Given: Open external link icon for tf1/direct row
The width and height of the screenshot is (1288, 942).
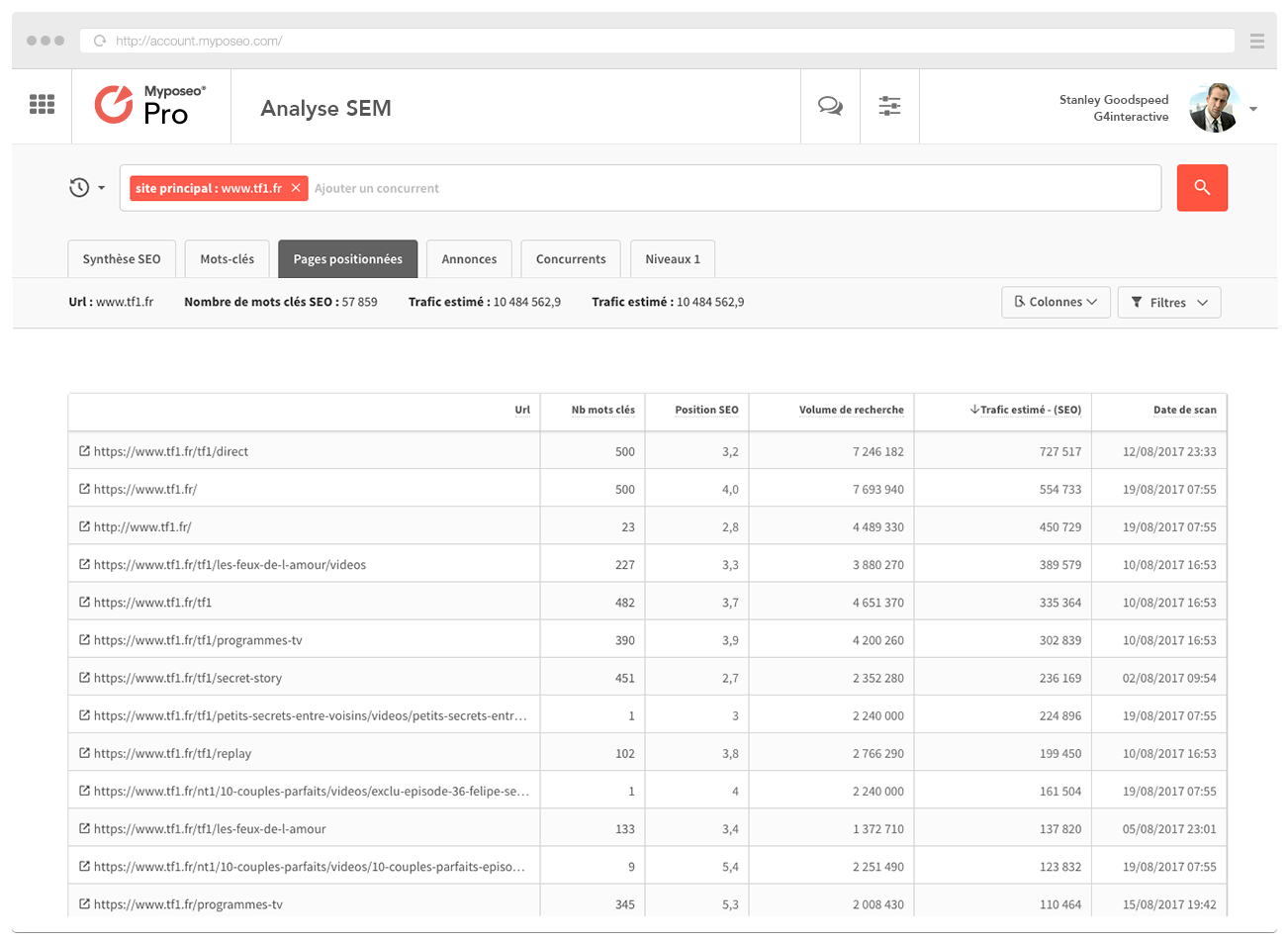Looking at the screenshot, I should tap(84, 451).
